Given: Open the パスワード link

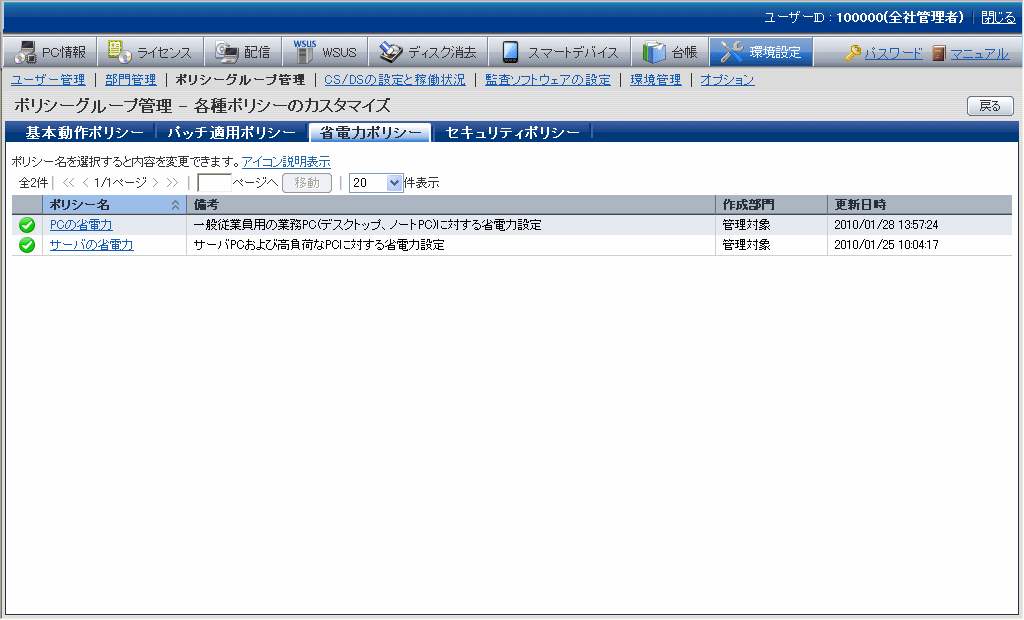Looking at the screenshot, I should click(x=893, y=54).
